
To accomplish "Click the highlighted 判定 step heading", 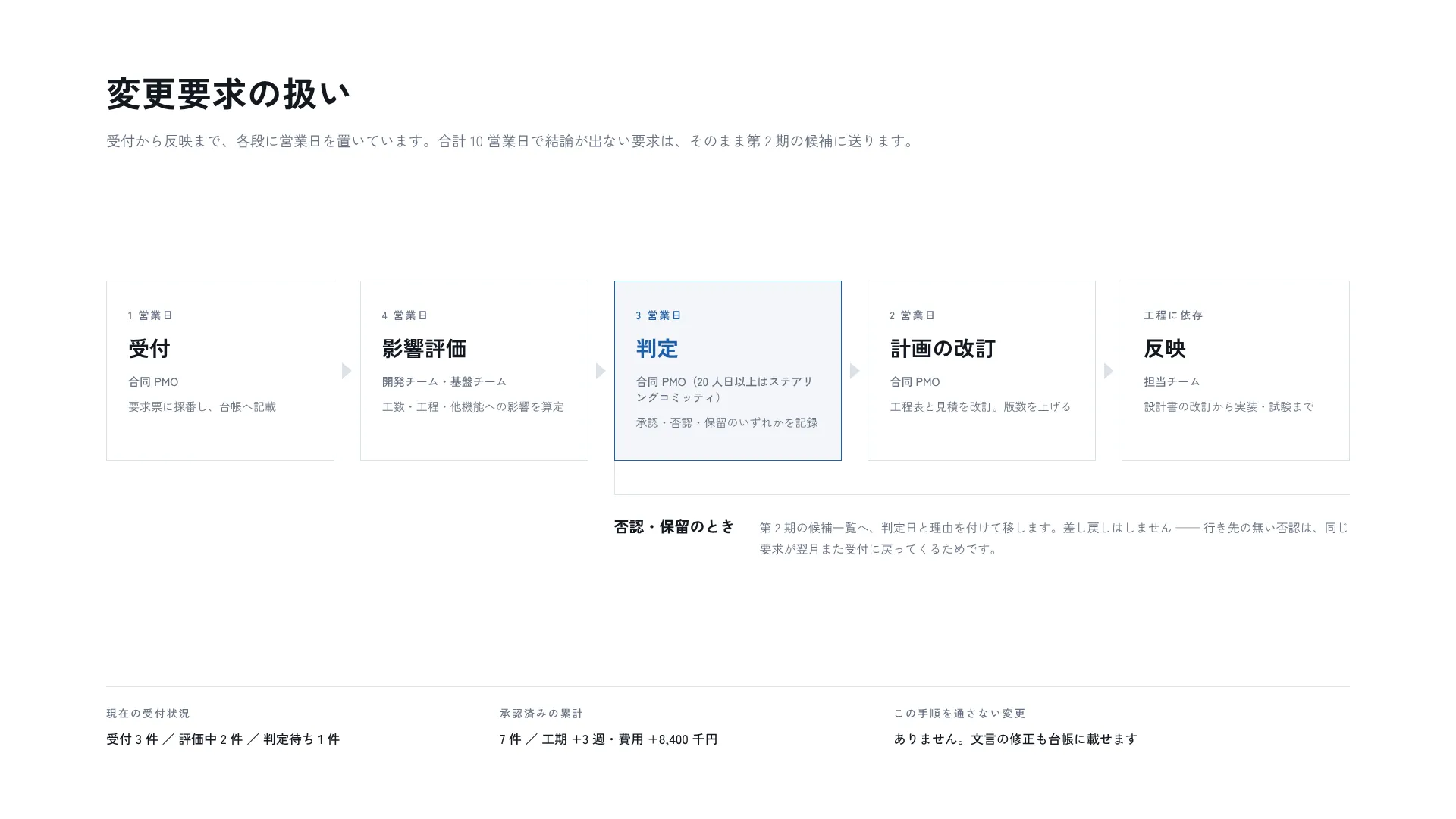I will click(657, 349).
